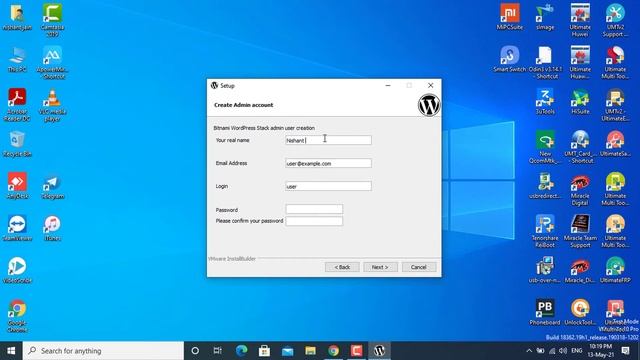Viewport: 640px width, 360px height.
Task: Select the usbredirector desktop icon
Action: pyautogui.click(x=545, y=186)
